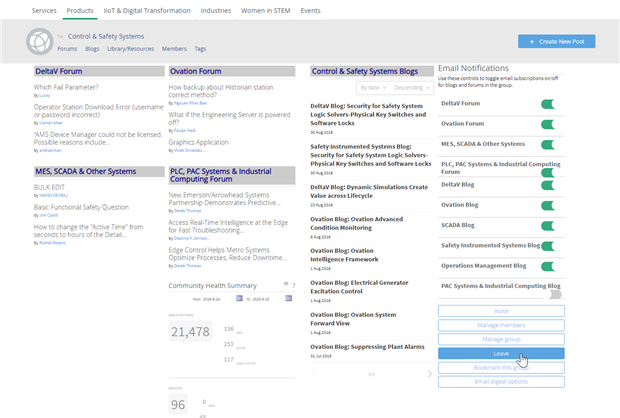Open the DeltaV Forum heading
This screenshot has width=620, height=418.
59,71
